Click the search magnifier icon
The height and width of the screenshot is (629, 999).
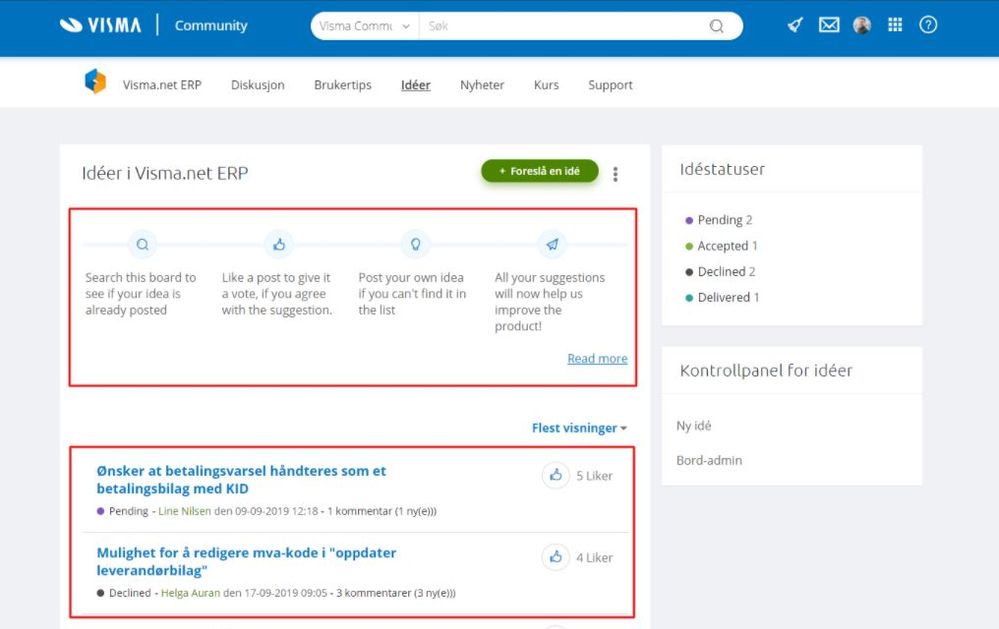pyautogui.click(x=716, y=26)
